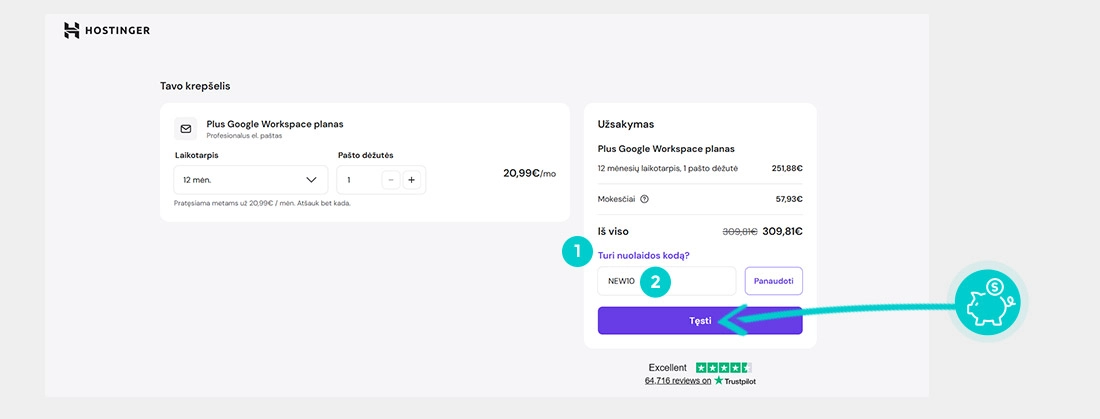Viewport: 1100px width, 419px height.
Task: Decrease mailbox count with minus button
Action: click(391, 180)
